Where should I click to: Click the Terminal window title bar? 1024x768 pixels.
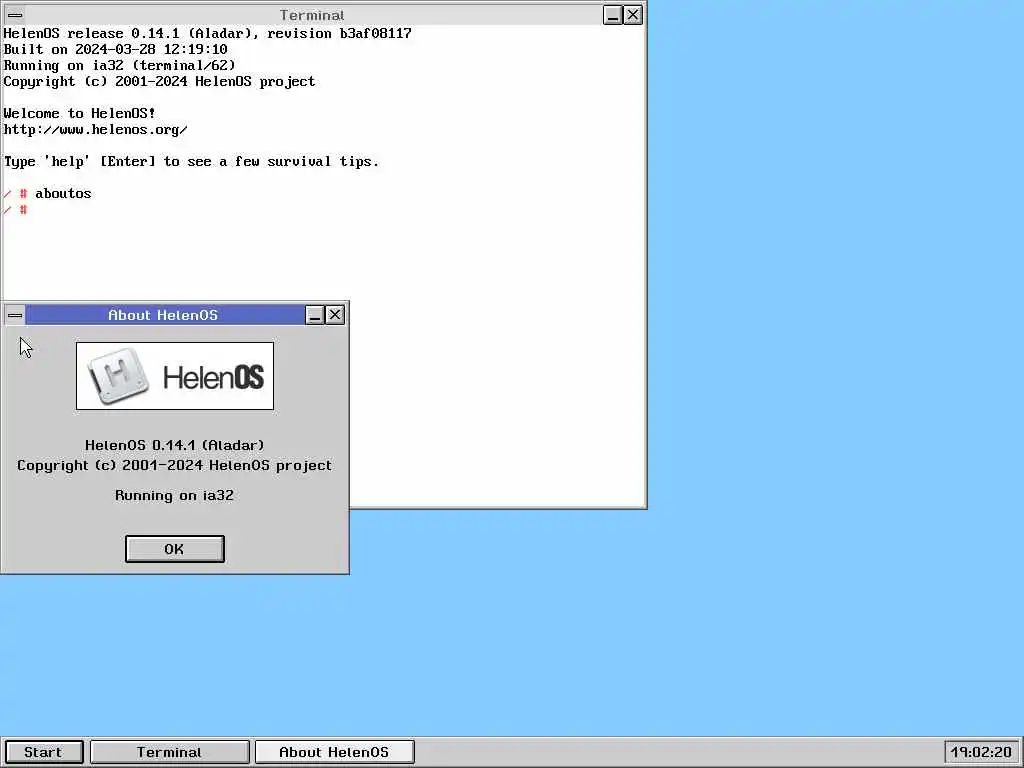(x=312, y=15)
